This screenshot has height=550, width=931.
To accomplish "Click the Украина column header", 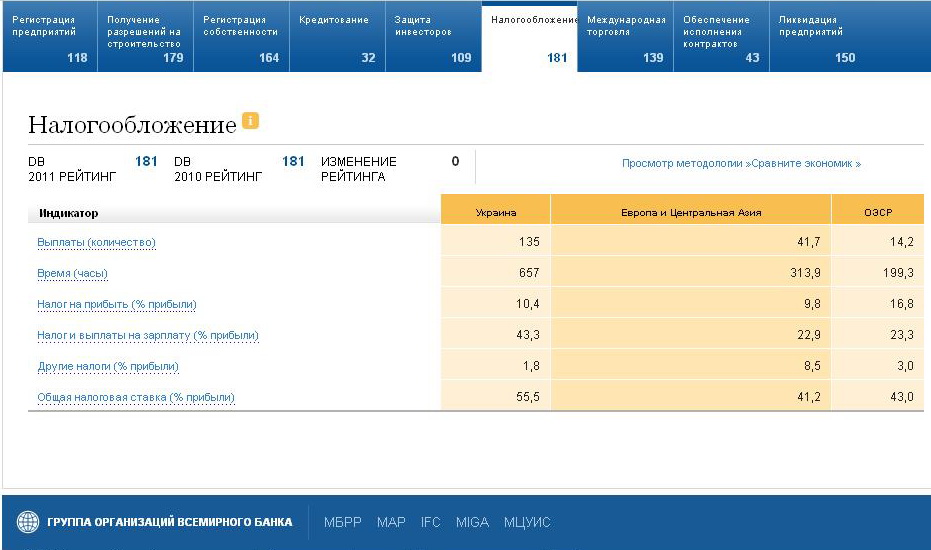I will coord(495,212).
